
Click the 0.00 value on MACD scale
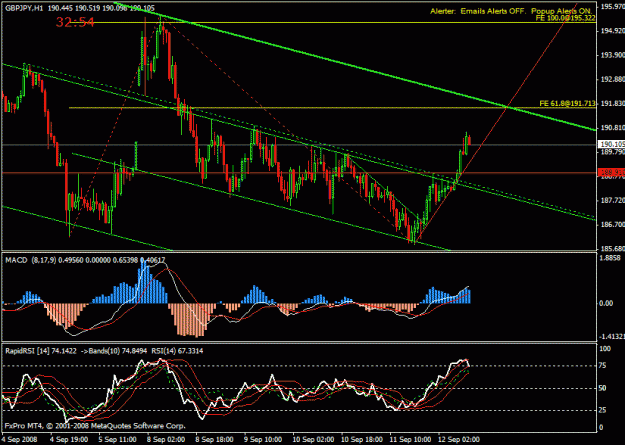(607, 303)
